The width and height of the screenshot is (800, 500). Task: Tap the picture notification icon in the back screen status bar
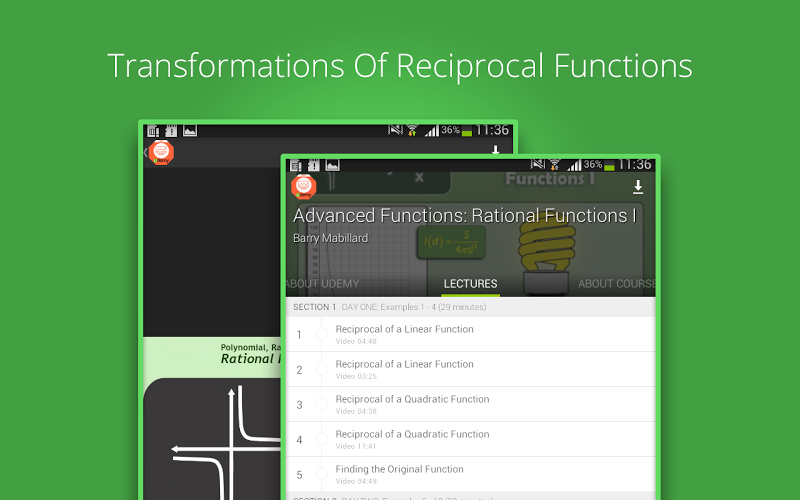click(190, 131)
